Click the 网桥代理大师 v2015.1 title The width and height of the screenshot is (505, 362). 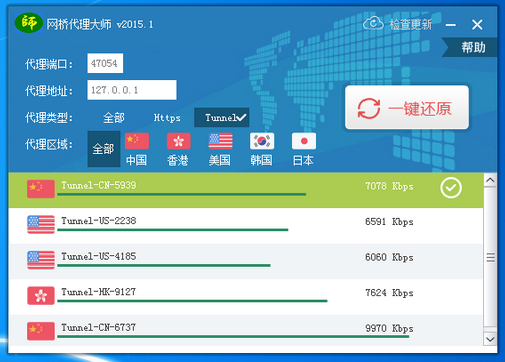pyautogui.click(x=100, y=24)
